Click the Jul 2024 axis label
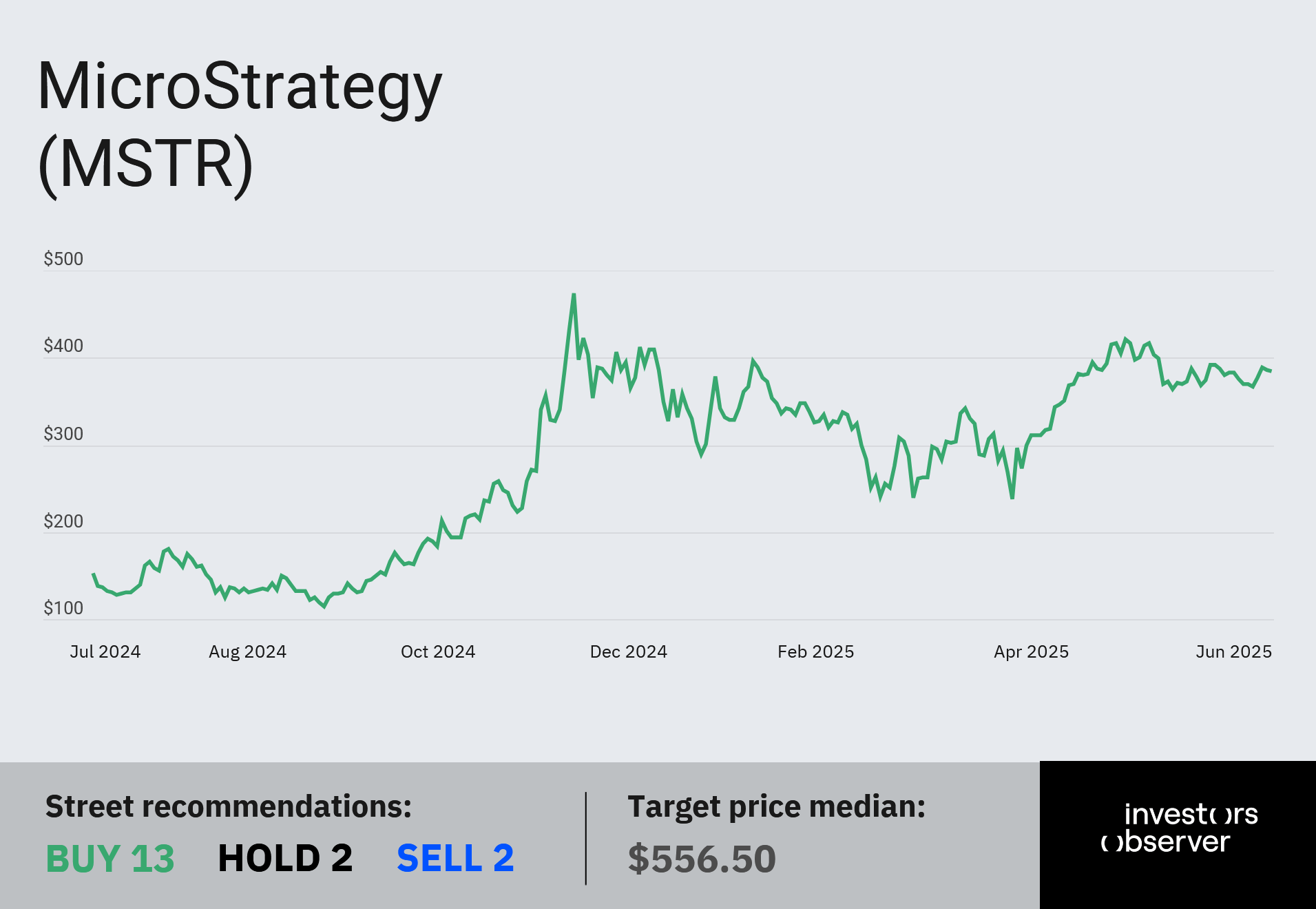Image resolution: width=1316 pixels, height=909 pixels. pyautogui.click(x=105, y=651)
